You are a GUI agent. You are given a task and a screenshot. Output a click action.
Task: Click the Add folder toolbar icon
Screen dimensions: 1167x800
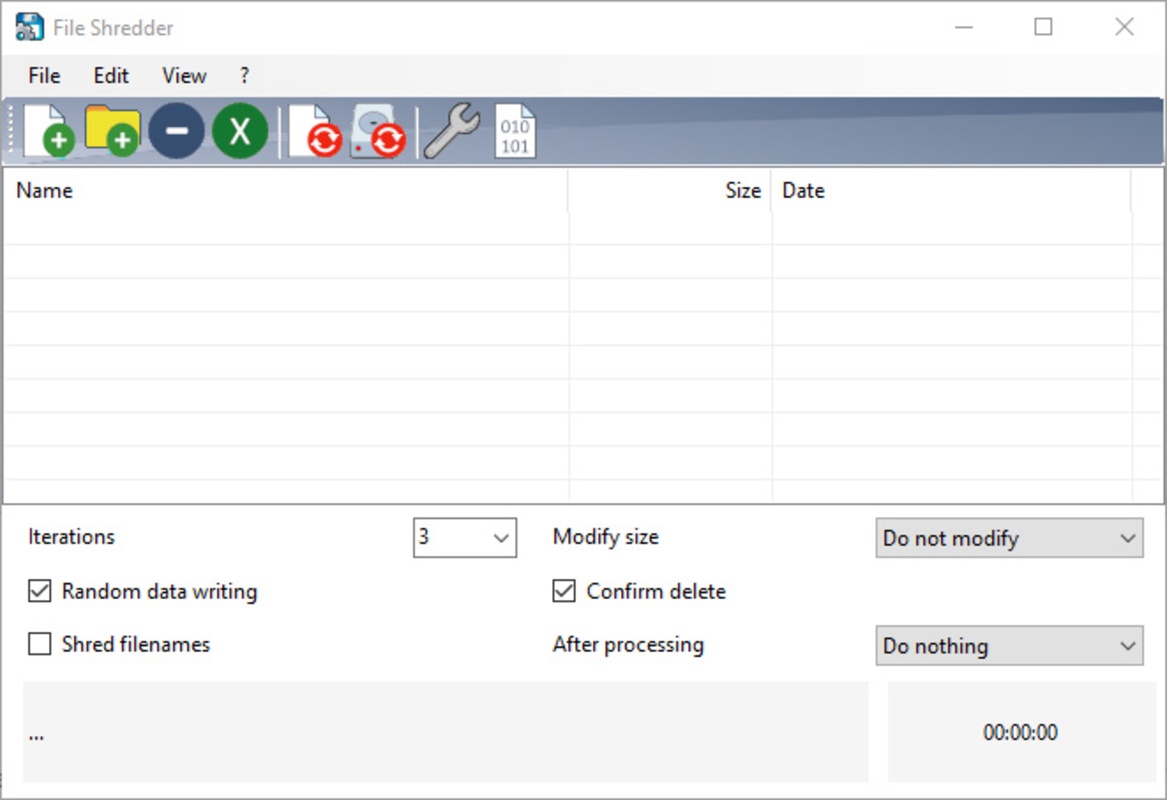[x=112, y=131]
